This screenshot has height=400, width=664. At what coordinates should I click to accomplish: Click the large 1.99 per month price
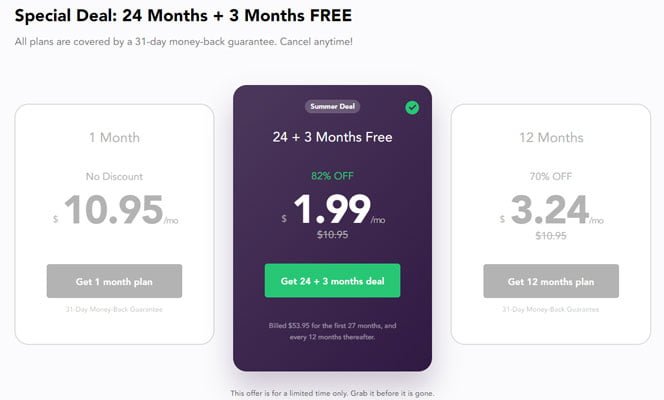click(333, 209)
